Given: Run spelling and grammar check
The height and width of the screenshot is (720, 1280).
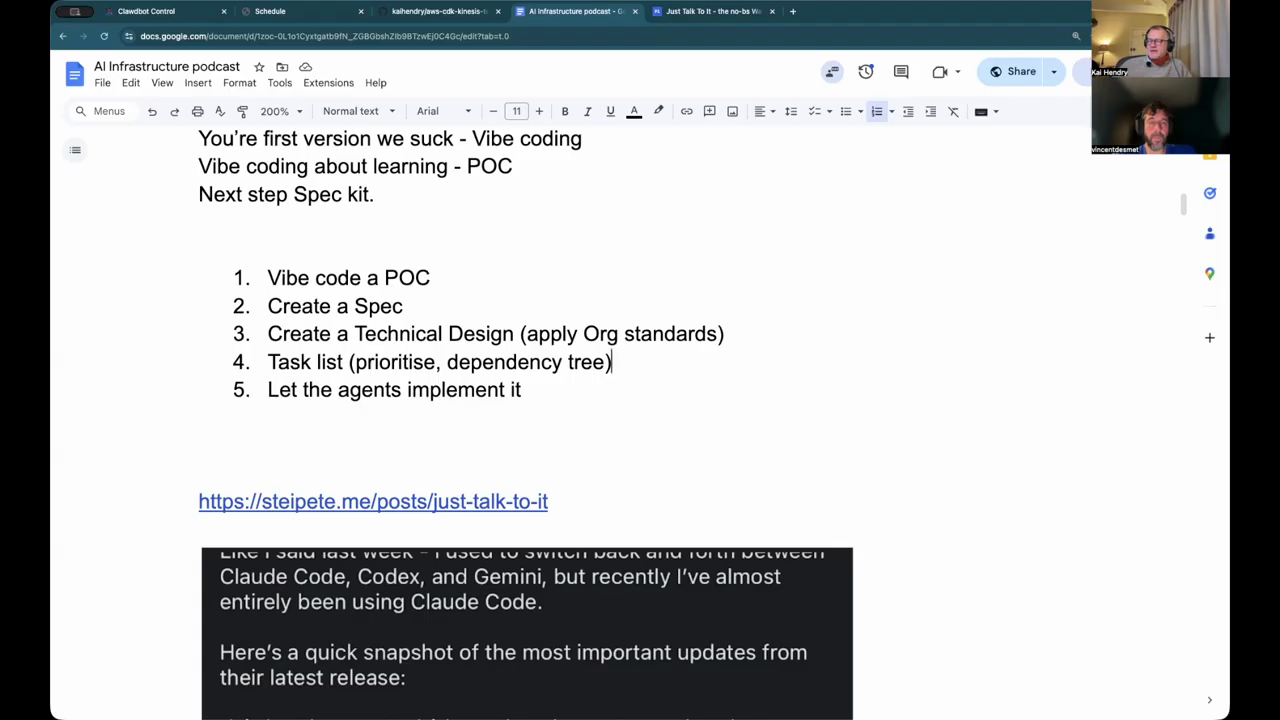Looking at the screenshot, I should 219,111.
